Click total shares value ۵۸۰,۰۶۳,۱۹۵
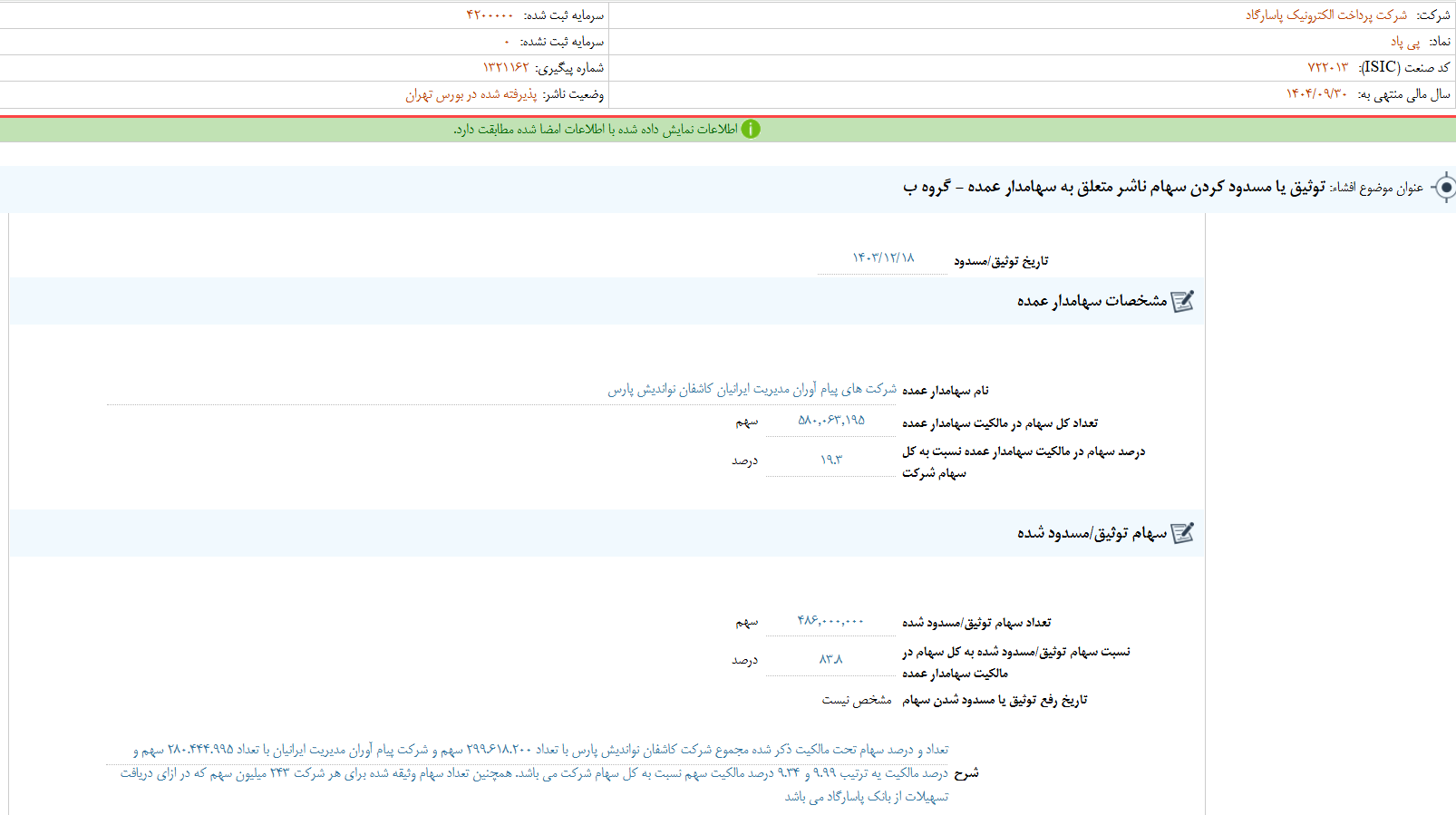The image size is (1456, 815). point(831,421)
